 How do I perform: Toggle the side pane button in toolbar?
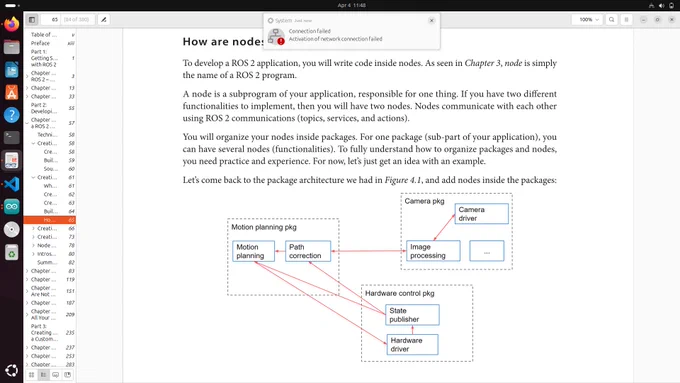click(32, 20)
